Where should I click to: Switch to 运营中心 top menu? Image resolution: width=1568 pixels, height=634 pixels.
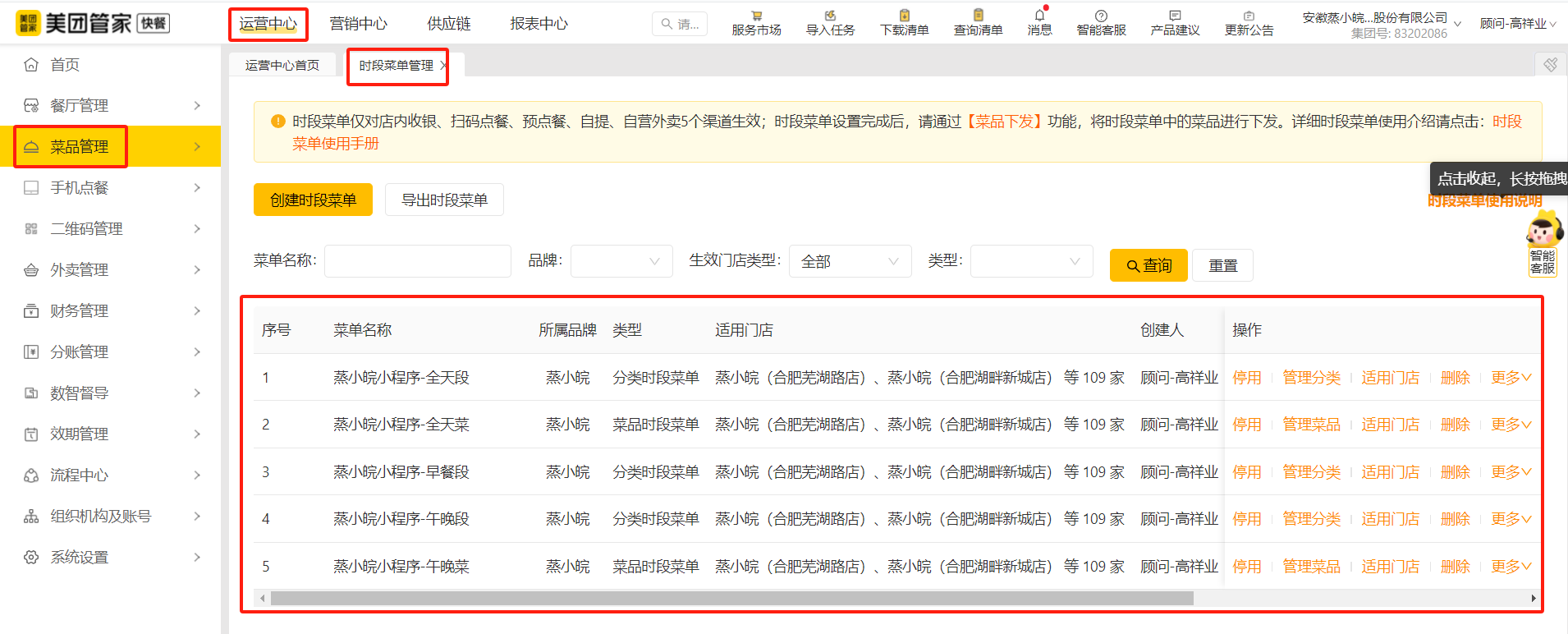[x=268, y=24]
